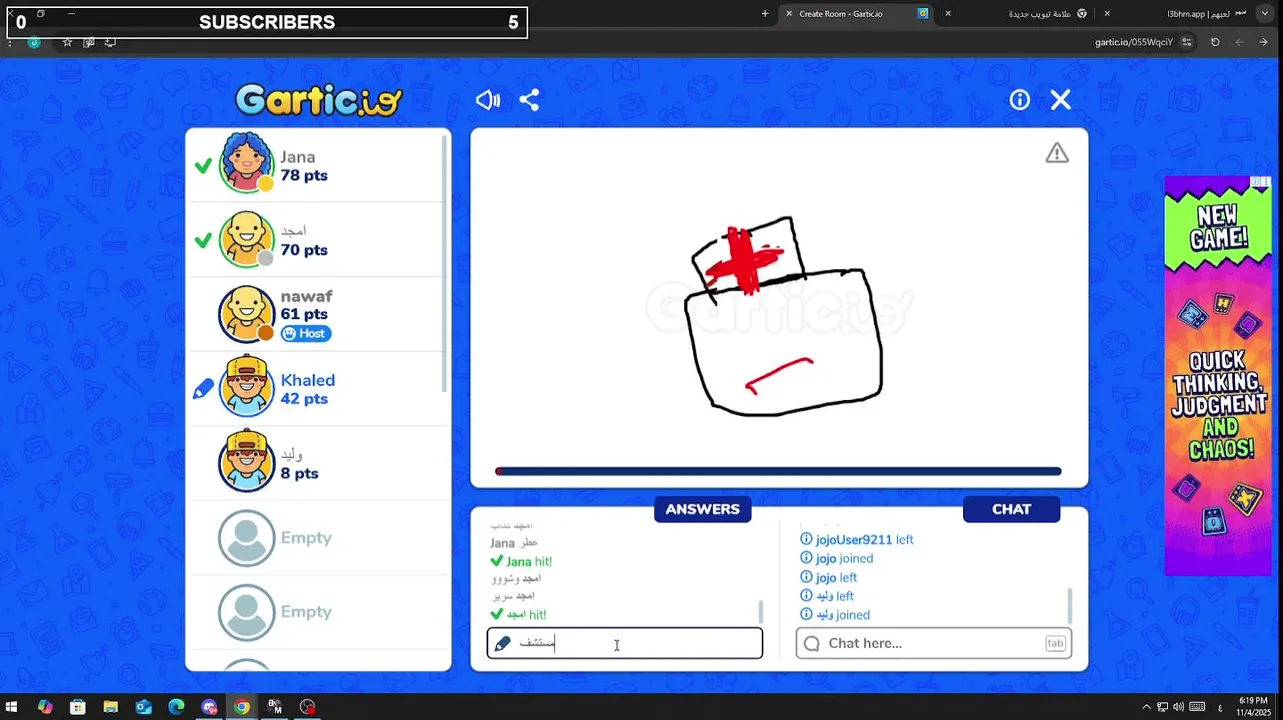1283x720 pixels.
Task: Open site information icon in address bar
Action: [x=1187, y=42]
